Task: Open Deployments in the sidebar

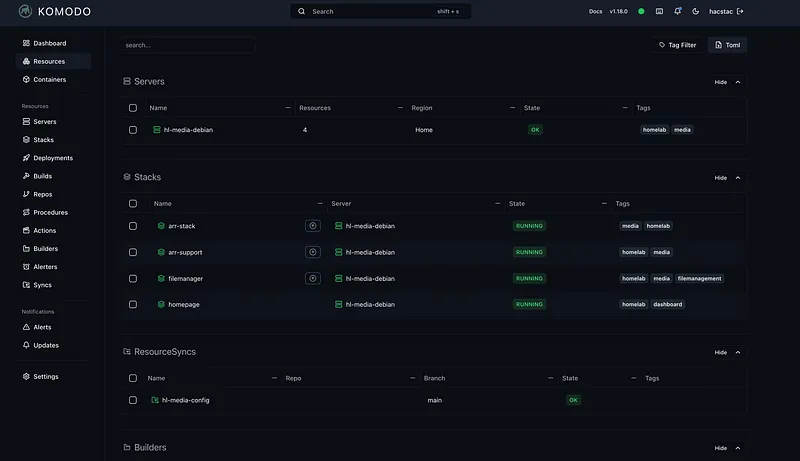Action: tap(52, 158)
